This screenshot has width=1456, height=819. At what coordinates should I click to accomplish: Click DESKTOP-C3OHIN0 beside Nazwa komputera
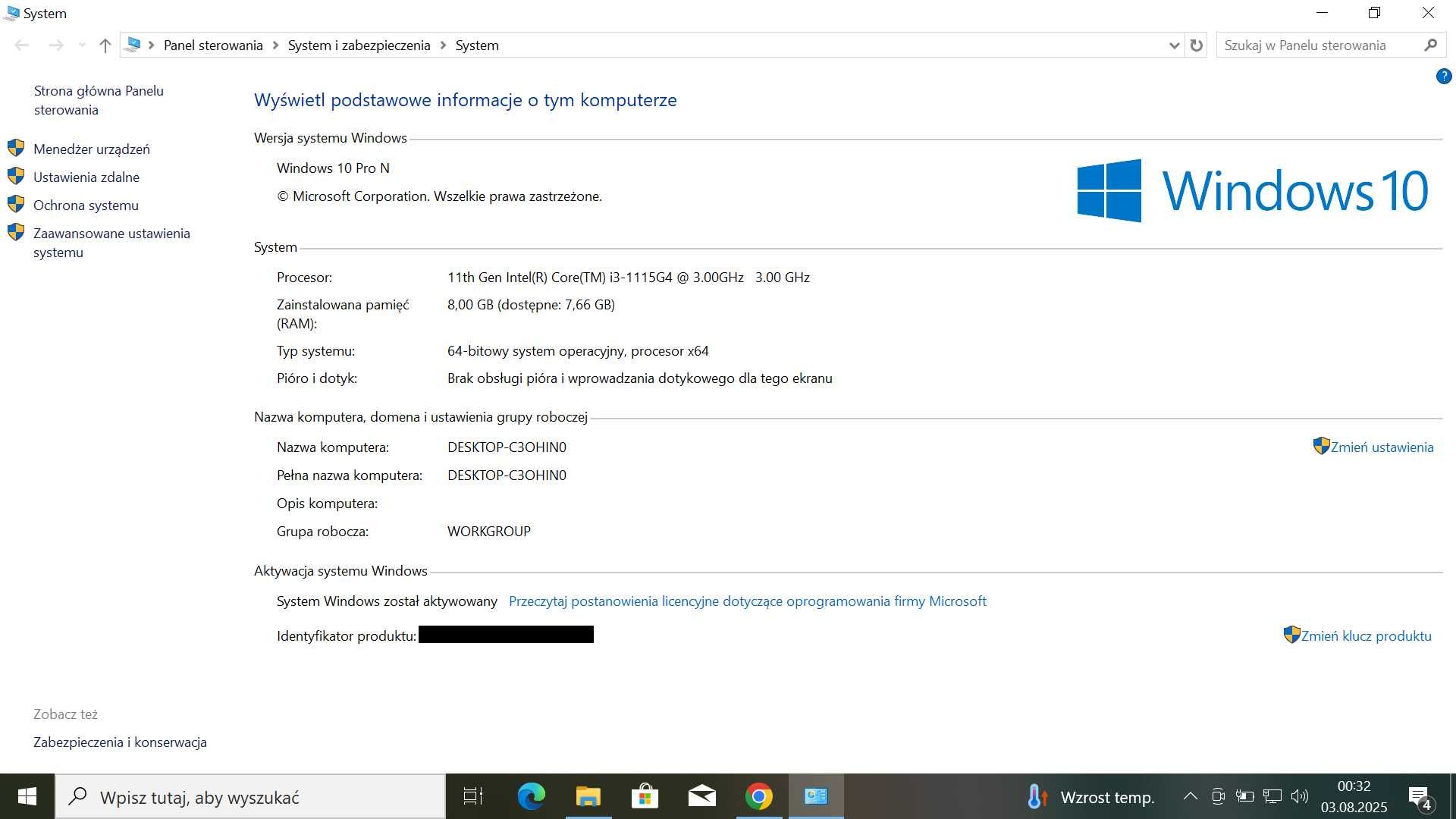pos(507,447)
